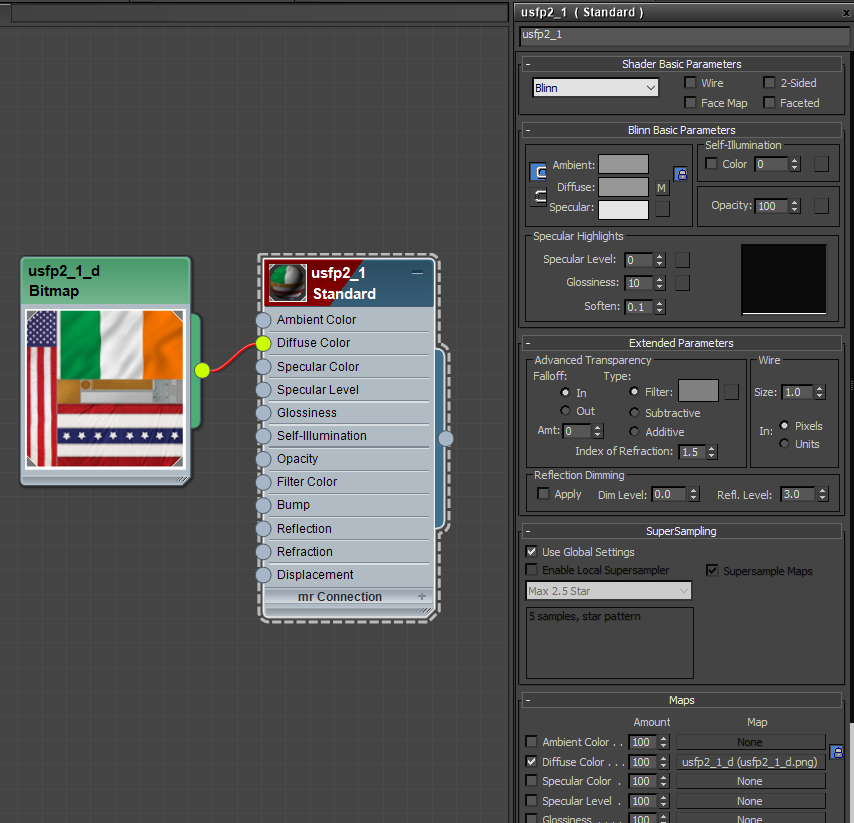854x823 pixels.
Task: Collapse the Extended Parameters rollout
Action: (x=527, y=344)
